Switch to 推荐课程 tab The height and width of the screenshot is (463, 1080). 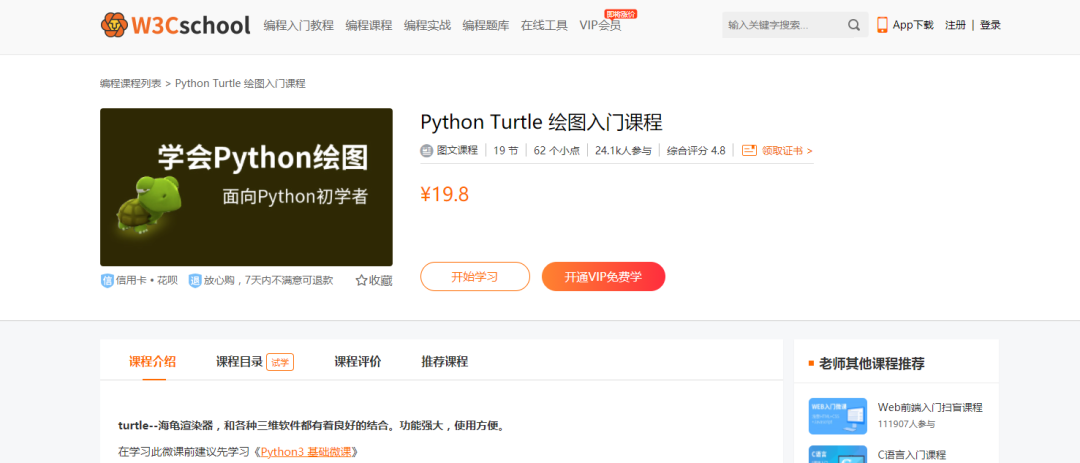pyautogui.click(x=445, y=362)
